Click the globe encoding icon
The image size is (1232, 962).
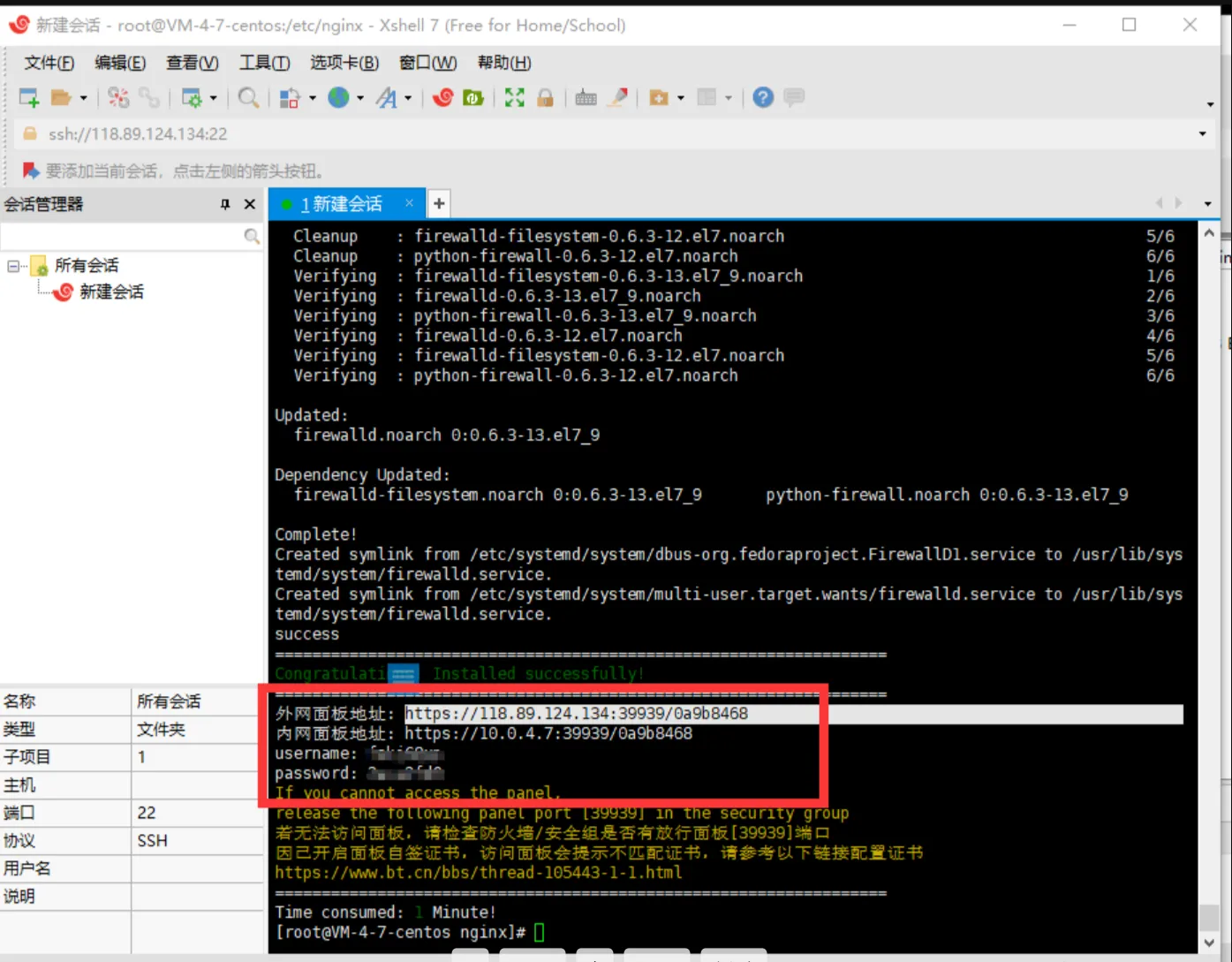338,98
